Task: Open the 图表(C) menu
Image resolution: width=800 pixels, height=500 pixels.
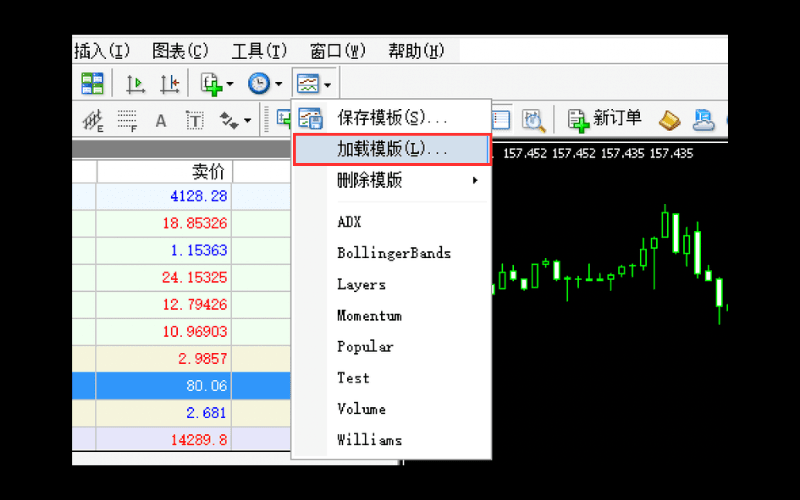Action: [180, 51]
